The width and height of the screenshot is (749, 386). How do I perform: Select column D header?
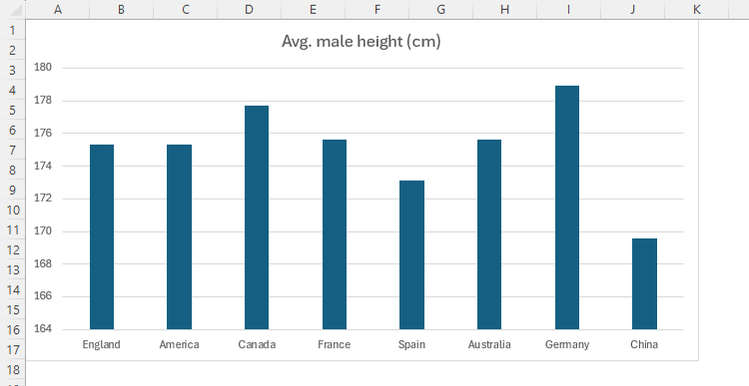pos(249,10)
